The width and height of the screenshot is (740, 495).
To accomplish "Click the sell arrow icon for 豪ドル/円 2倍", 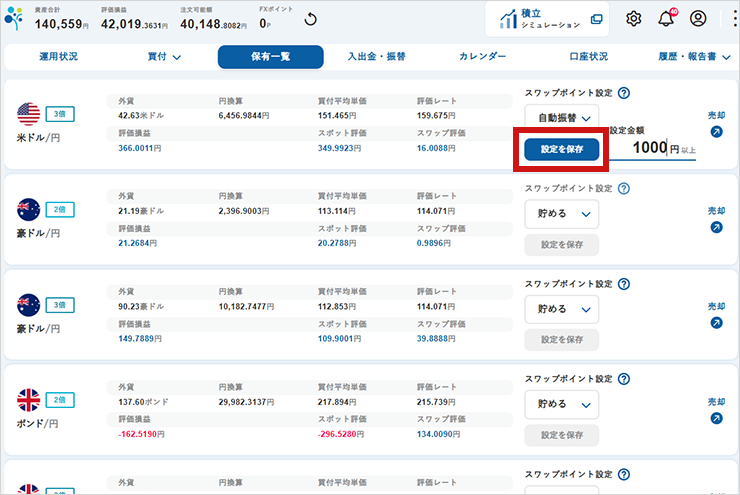I will [x=716, y=227].
